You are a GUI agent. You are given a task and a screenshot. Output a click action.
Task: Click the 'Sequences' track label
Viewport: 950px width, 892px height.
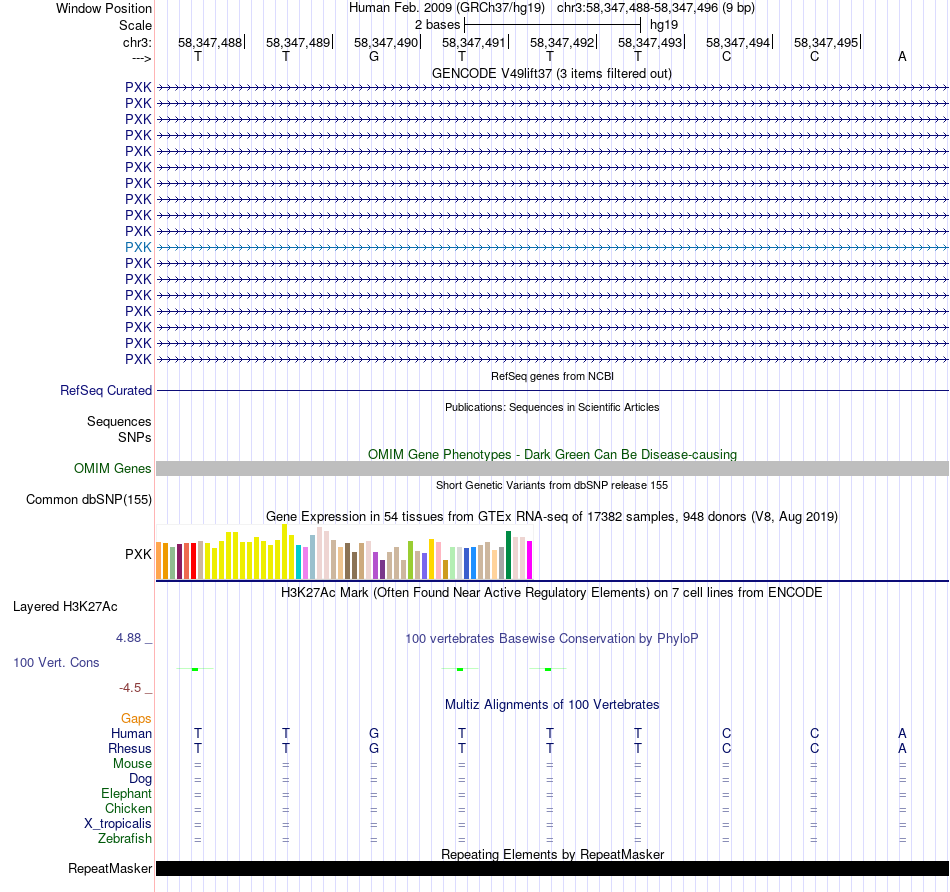click(x=119, y=421)
